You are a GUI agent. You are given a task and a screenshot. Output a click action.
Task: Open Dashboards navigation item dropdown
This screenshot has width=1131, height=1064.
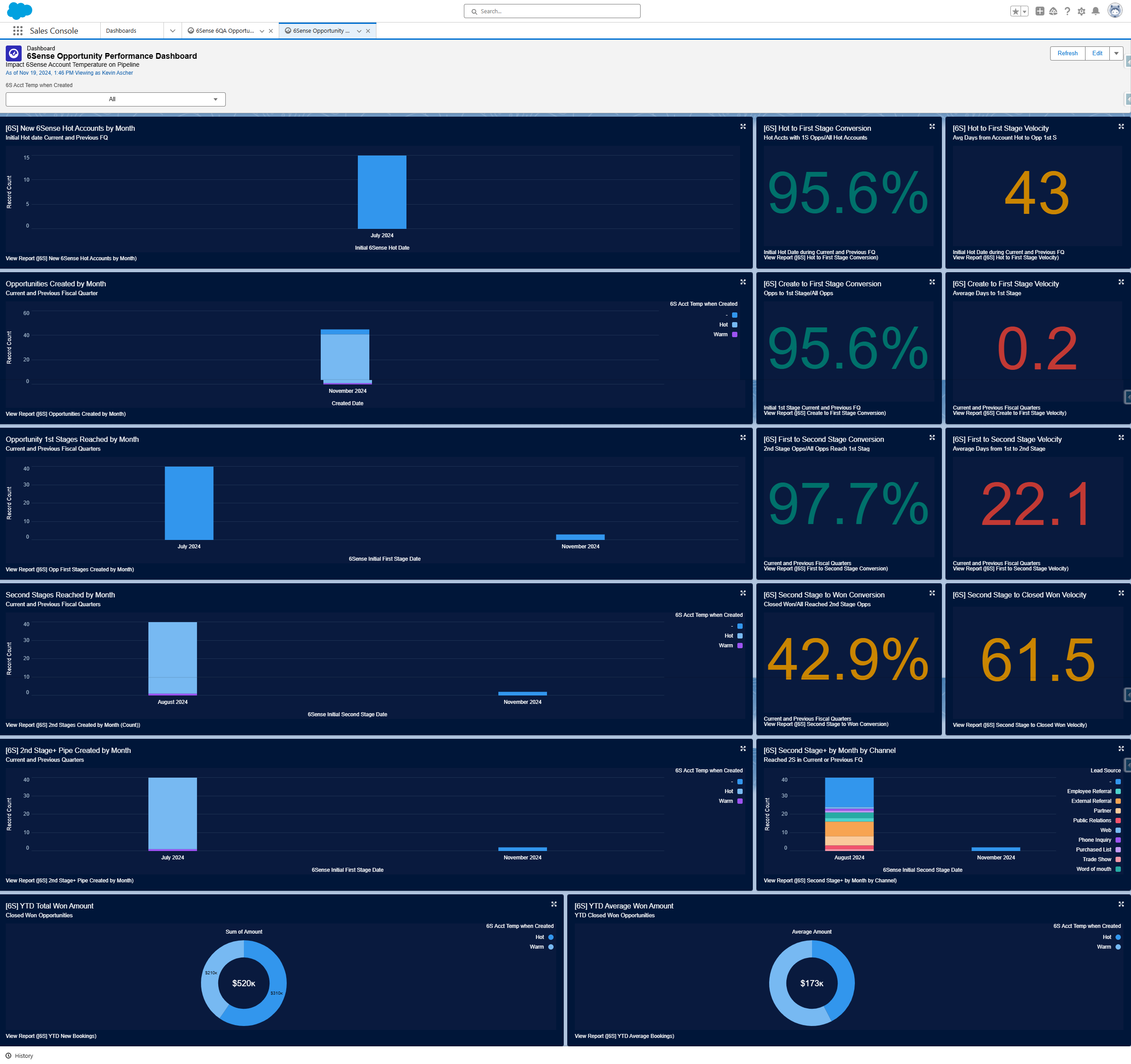tap(172, 31)
